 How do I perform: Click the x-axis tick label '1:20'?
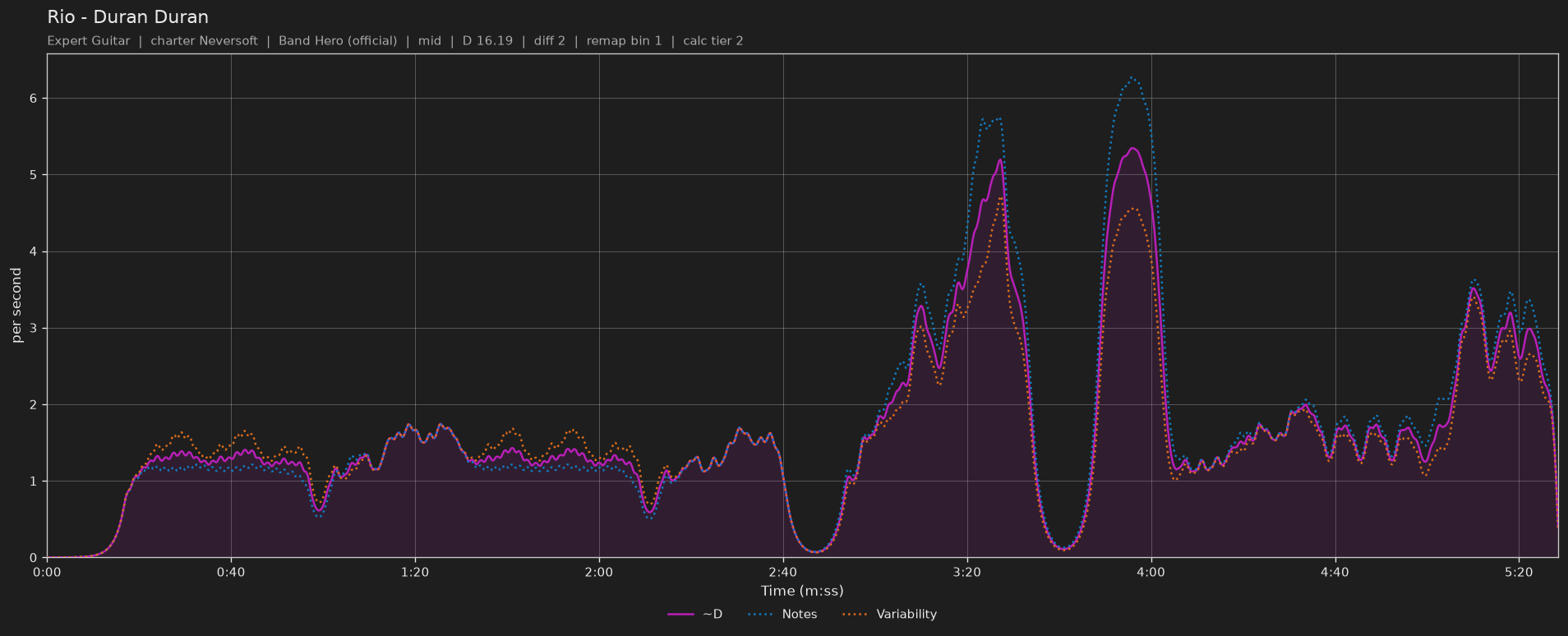415,573
